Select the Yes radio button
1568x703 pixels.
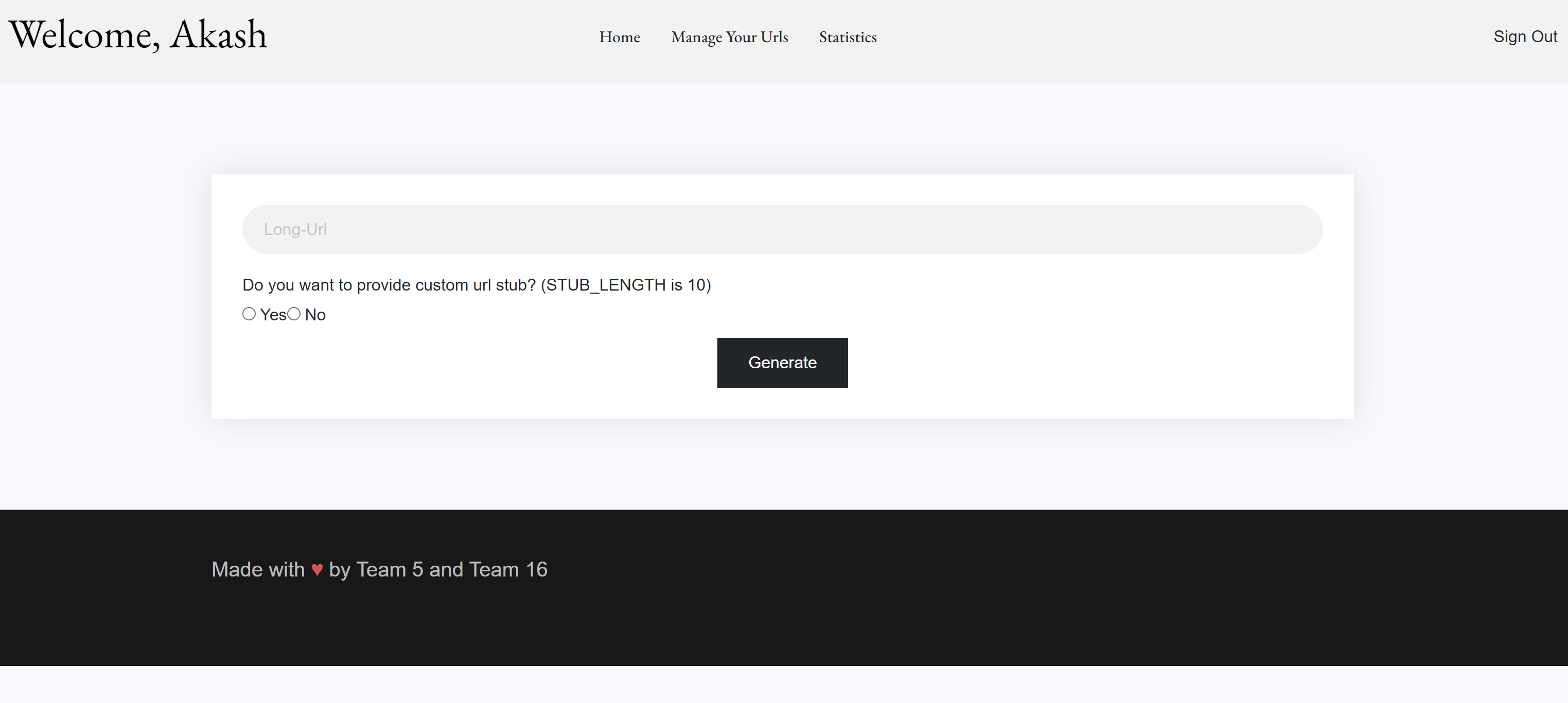tap(249, 314)
